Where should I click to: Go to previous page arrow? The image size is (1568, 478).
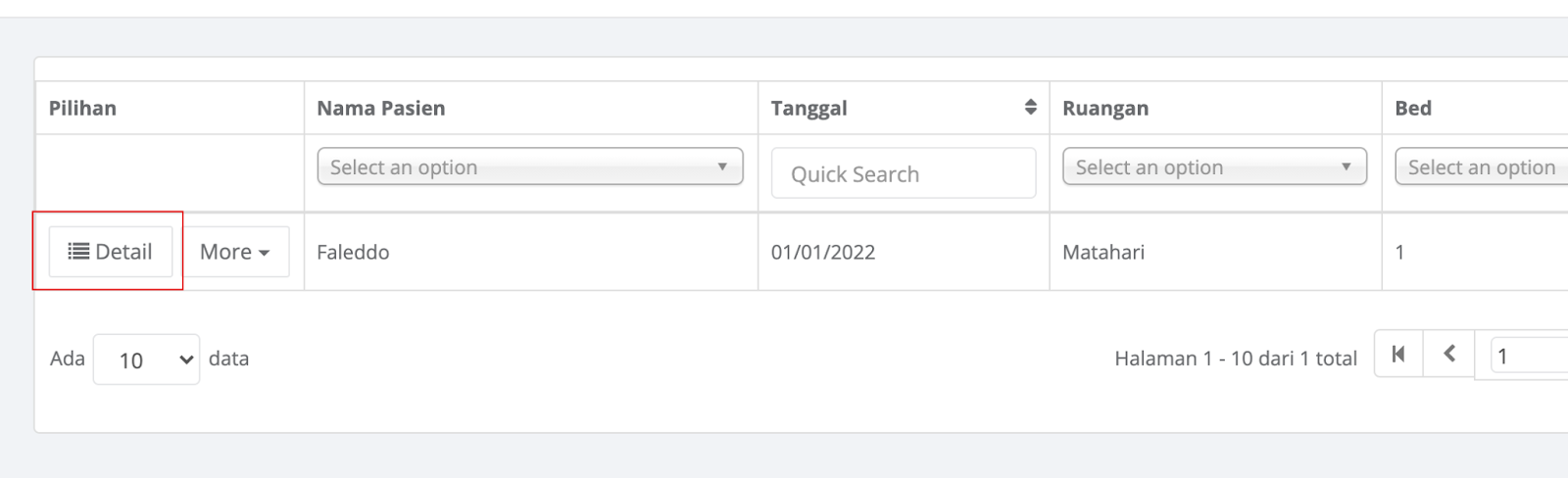1449,355
